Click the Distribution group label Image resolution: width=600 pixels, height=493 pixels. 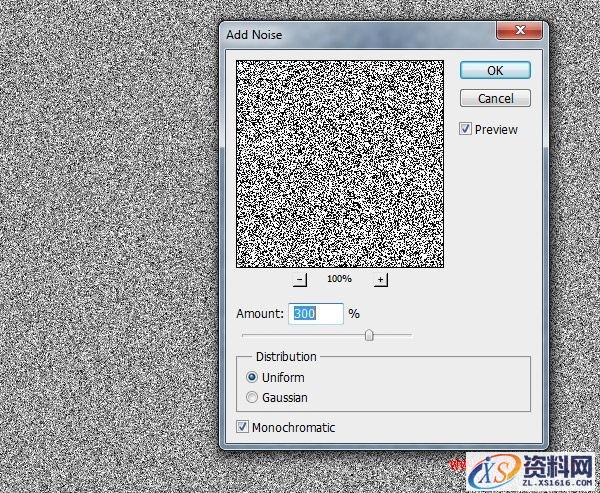[286, 357]
